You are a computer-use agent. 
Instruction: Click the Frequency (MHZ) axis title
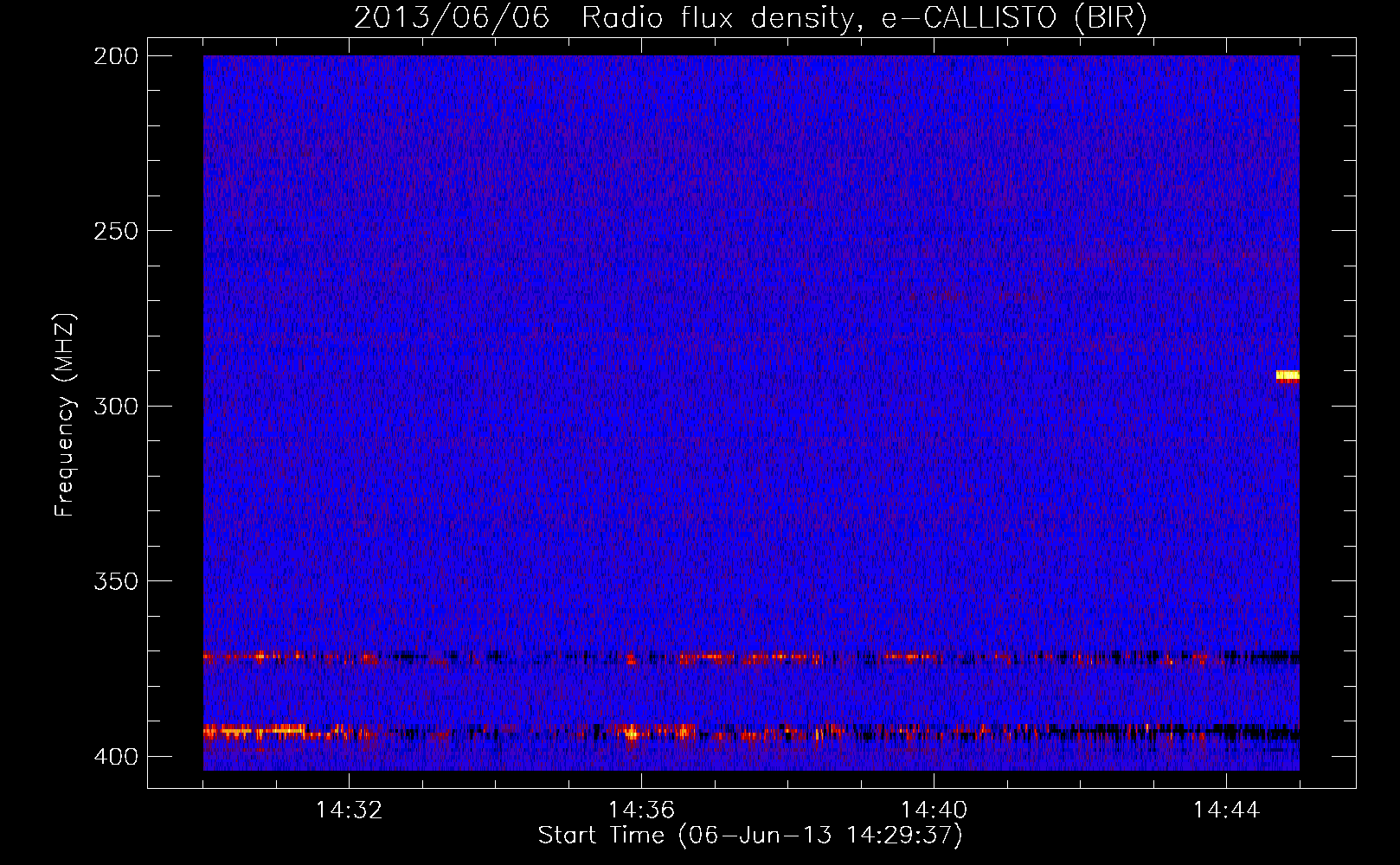[65, 414]
